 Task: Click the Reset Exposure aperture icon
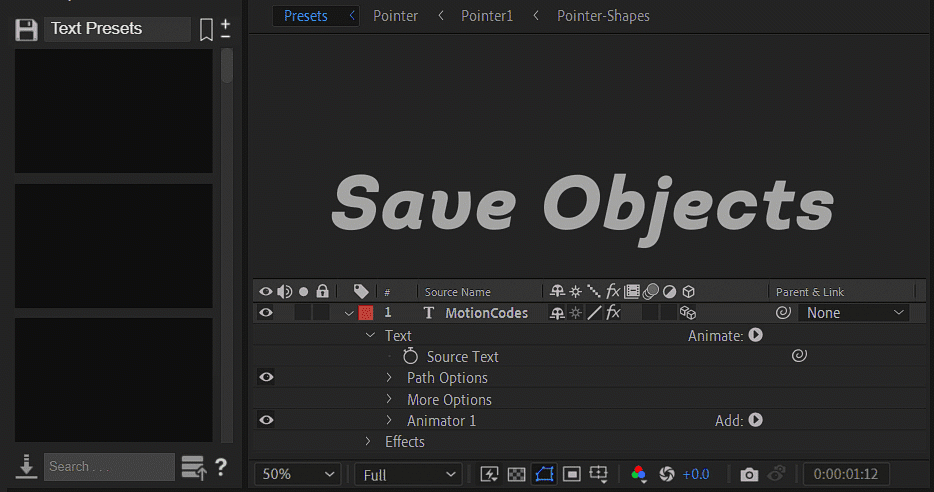pos(667,474)
